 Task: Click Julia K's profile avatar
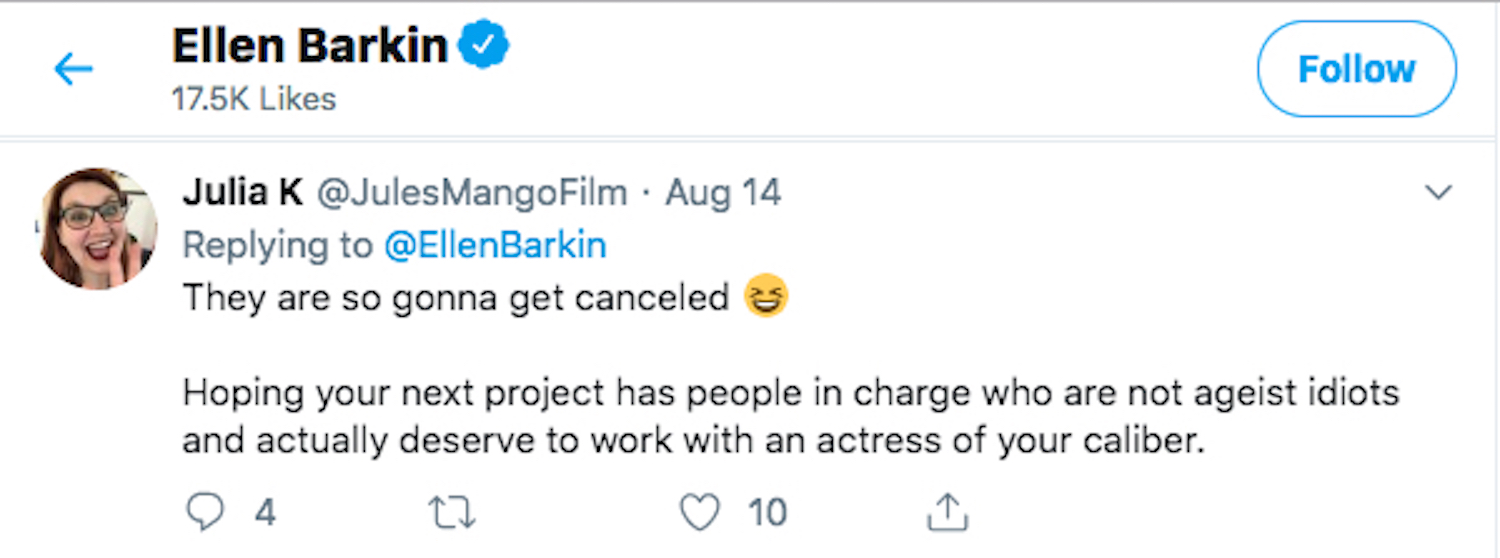point(97,228)
